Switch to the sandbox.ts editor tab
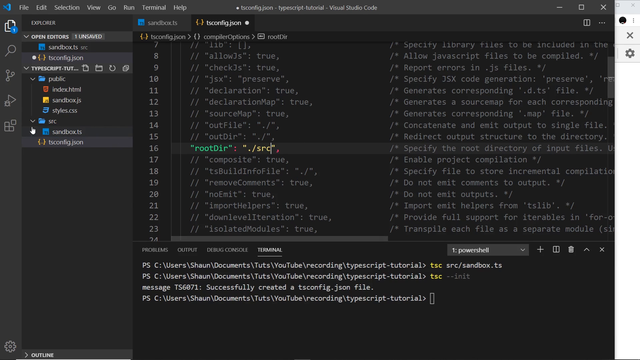This screenshot has width=640, height=360. pyautogui.click(x=161, y=23)
